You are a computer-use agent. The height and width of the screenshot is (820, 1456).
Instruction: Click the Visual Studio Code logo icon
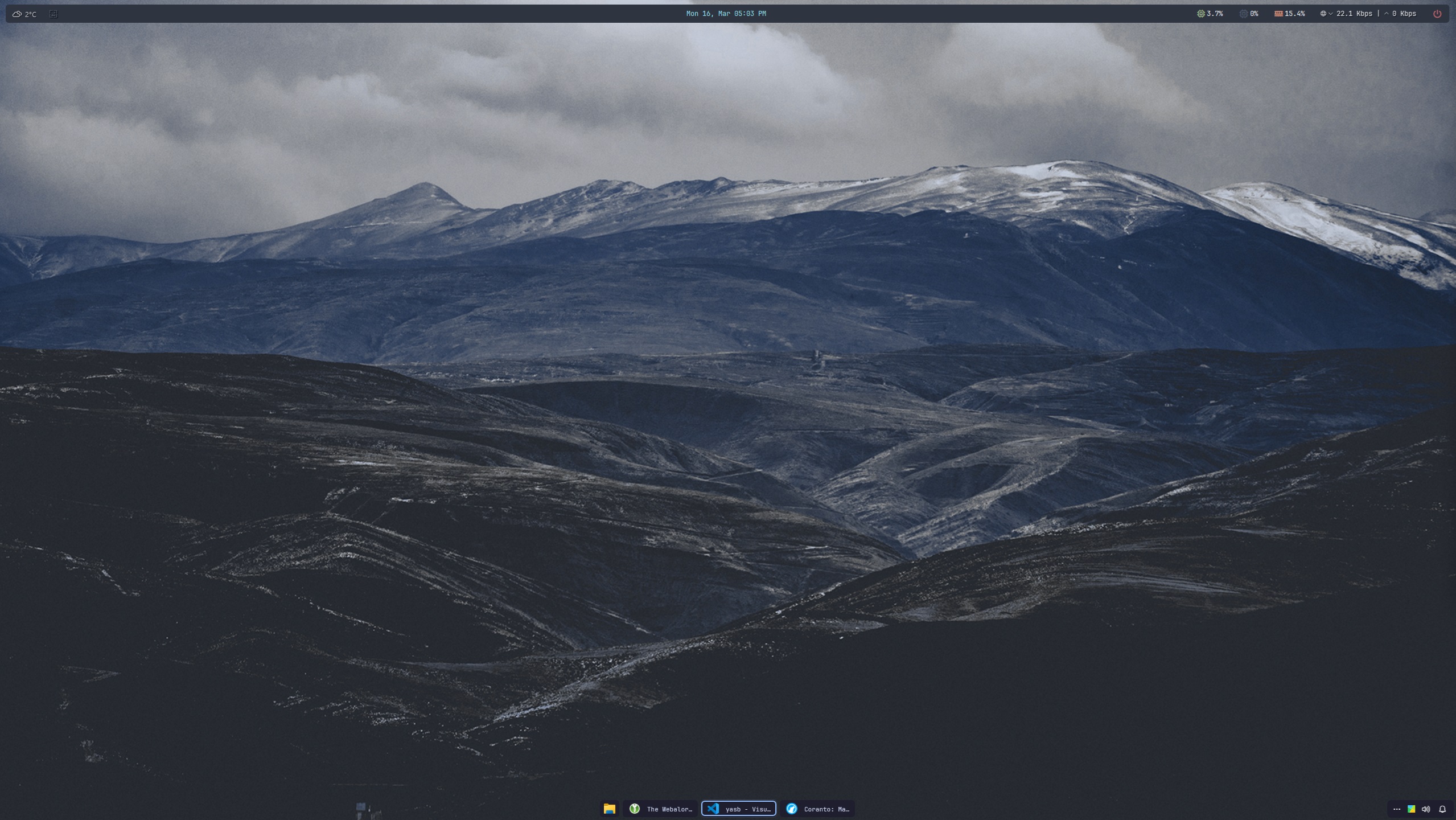point(713,809)
